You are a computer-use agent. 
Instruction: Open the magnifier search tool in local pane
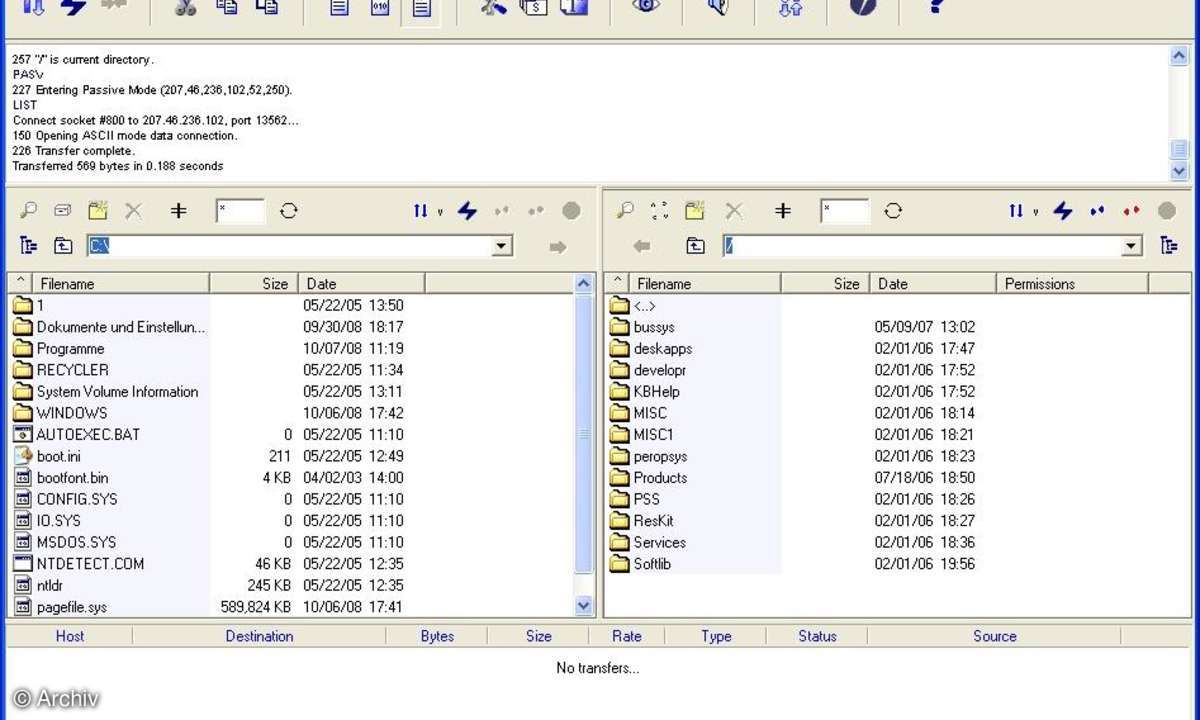[x=28, y=211]
